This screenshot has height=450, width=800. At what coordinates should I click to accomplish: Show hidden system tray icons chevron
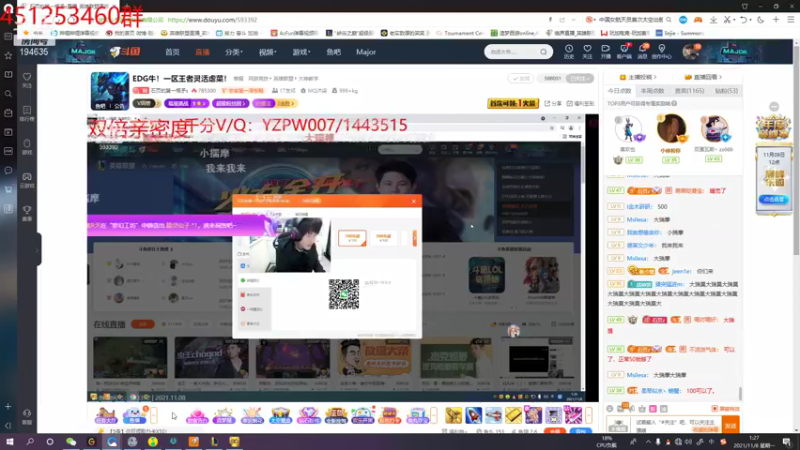[648, 442]
